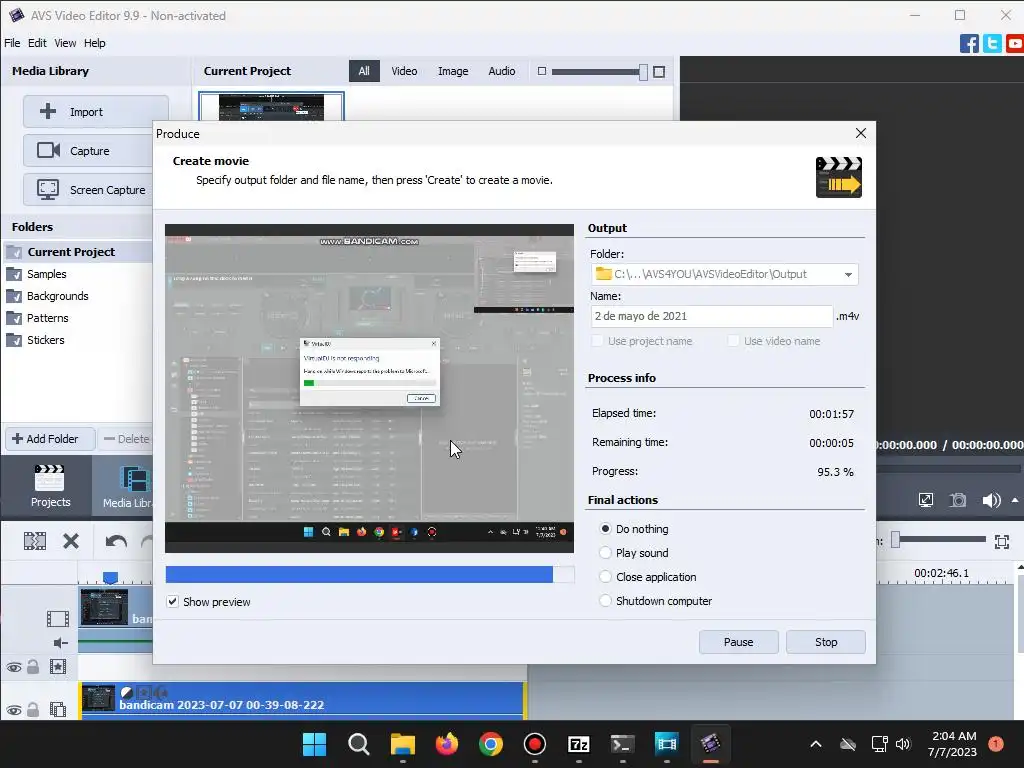Open the File menu
Screen dimensions: 1024x768
[x=12, y=43]
